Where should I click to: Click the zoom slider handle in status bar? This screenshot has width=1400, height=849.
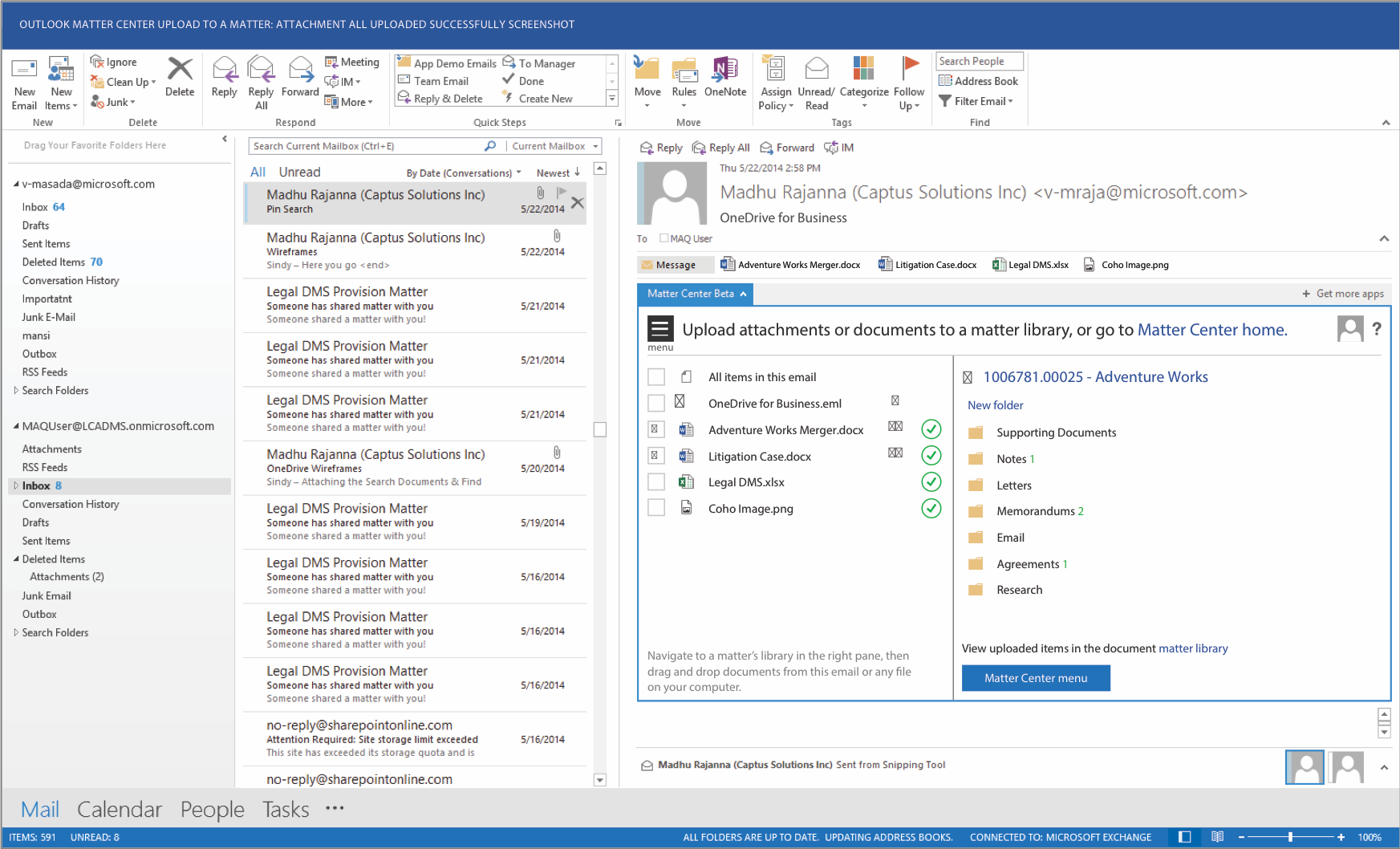(x=1290, y=837)
